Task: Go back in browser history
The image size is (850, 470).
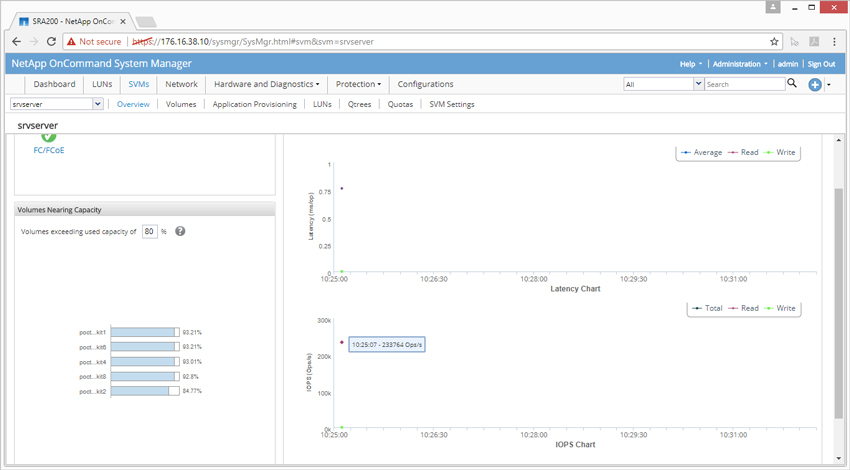Action: 16,42
